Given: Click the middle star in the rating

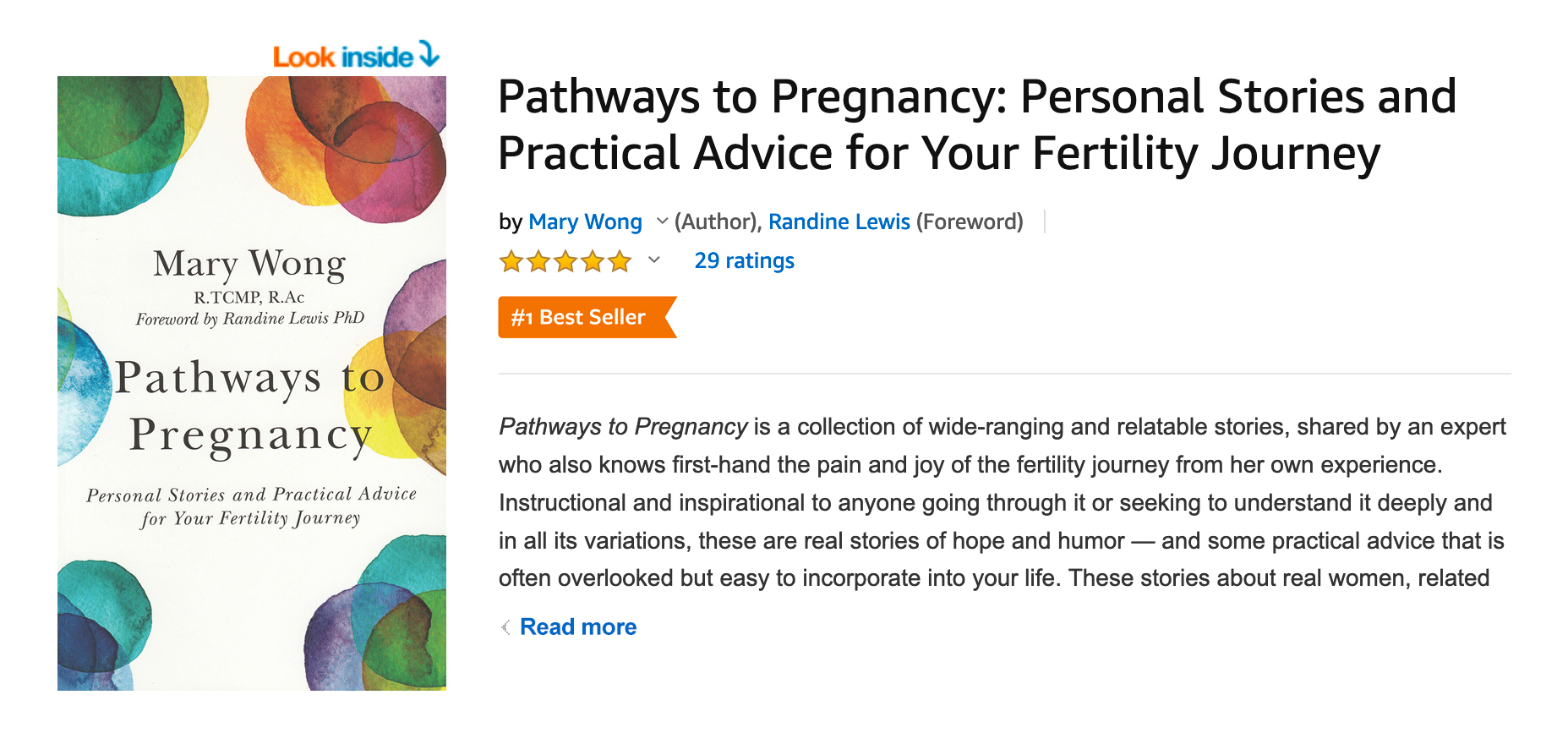Looking at the screenshot, I should point(565,261).
